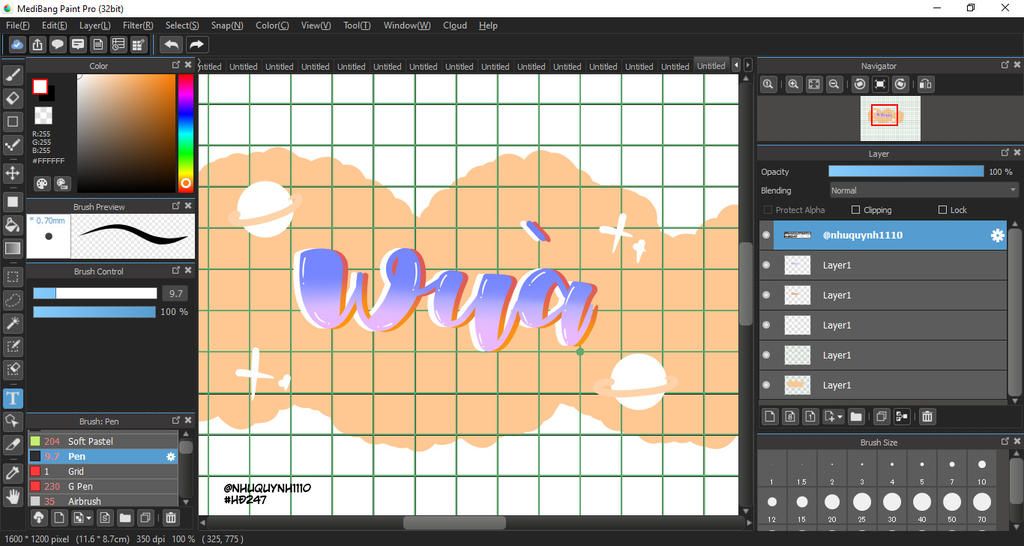Zoom out using Navigator minus magnifier

(833, 84)
